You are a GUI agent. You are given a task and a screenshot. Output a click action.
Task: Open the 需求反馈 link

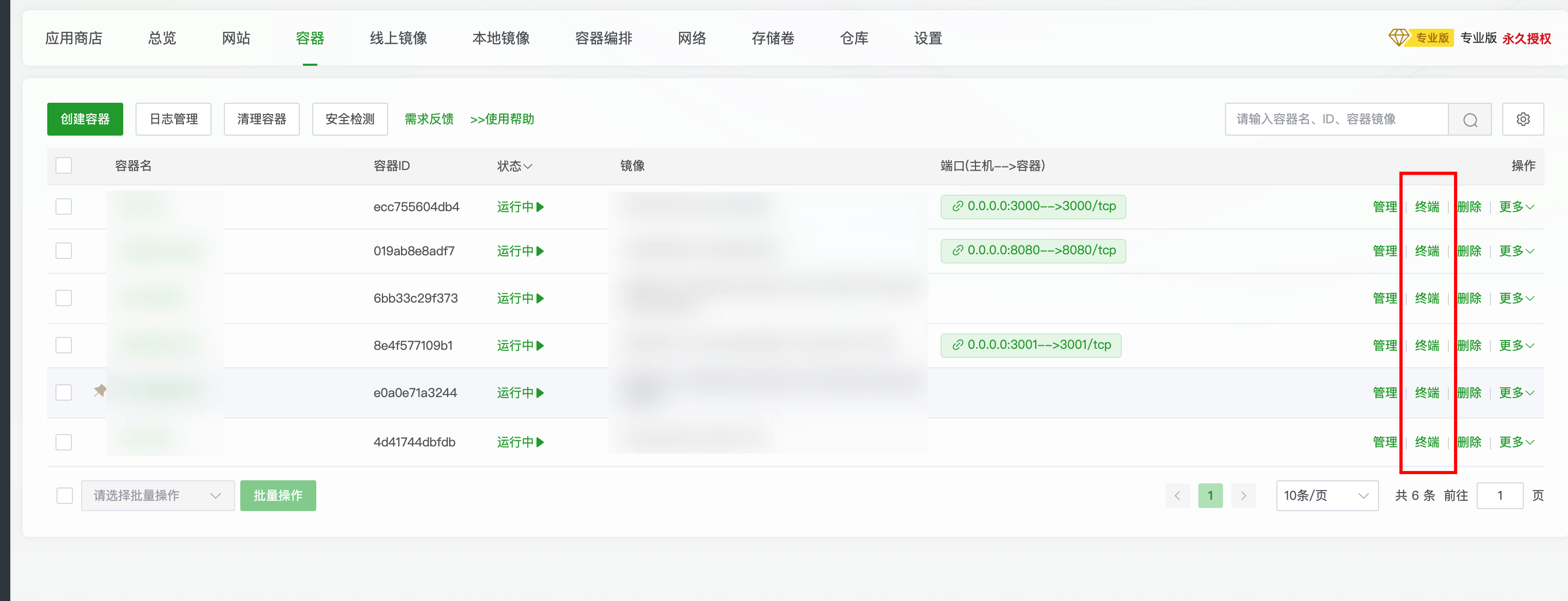(x=429, y=119)
